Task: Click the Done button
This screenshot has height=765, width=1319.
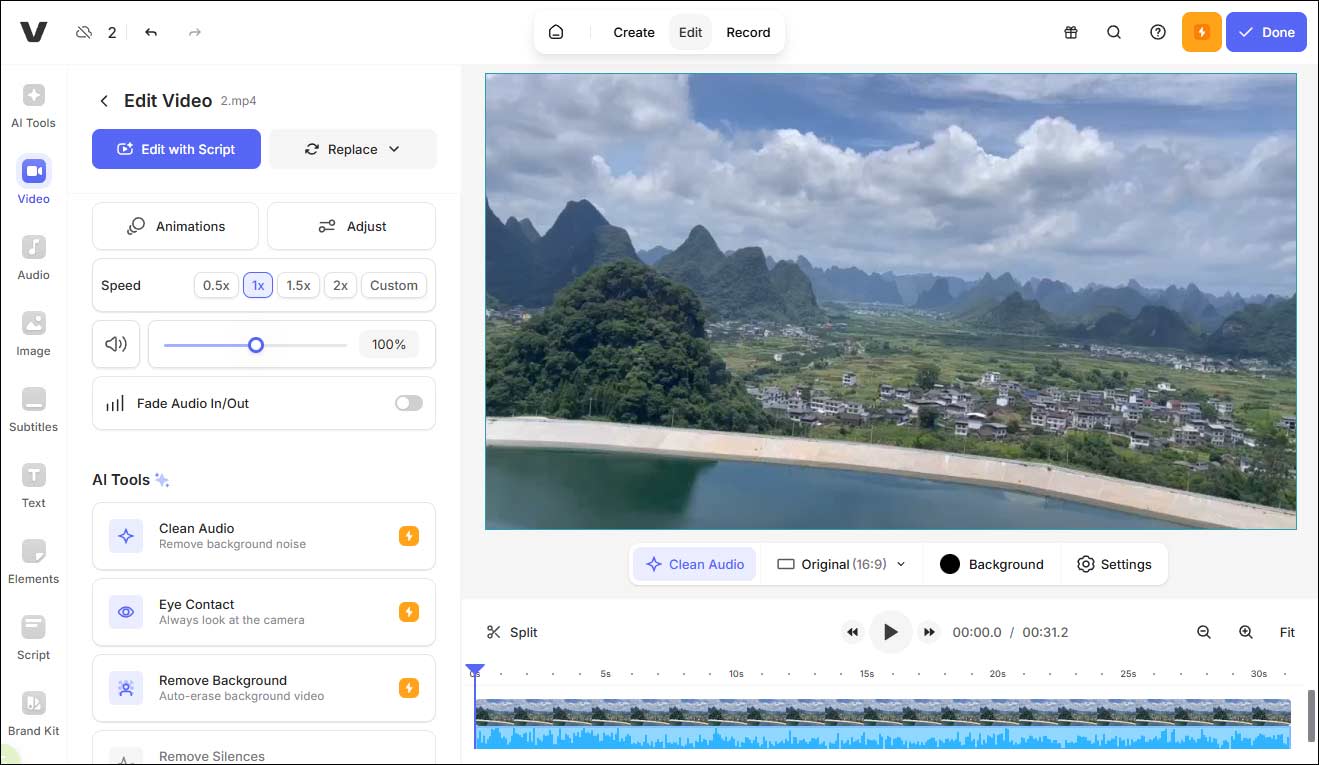Action: click(1266, 31)
